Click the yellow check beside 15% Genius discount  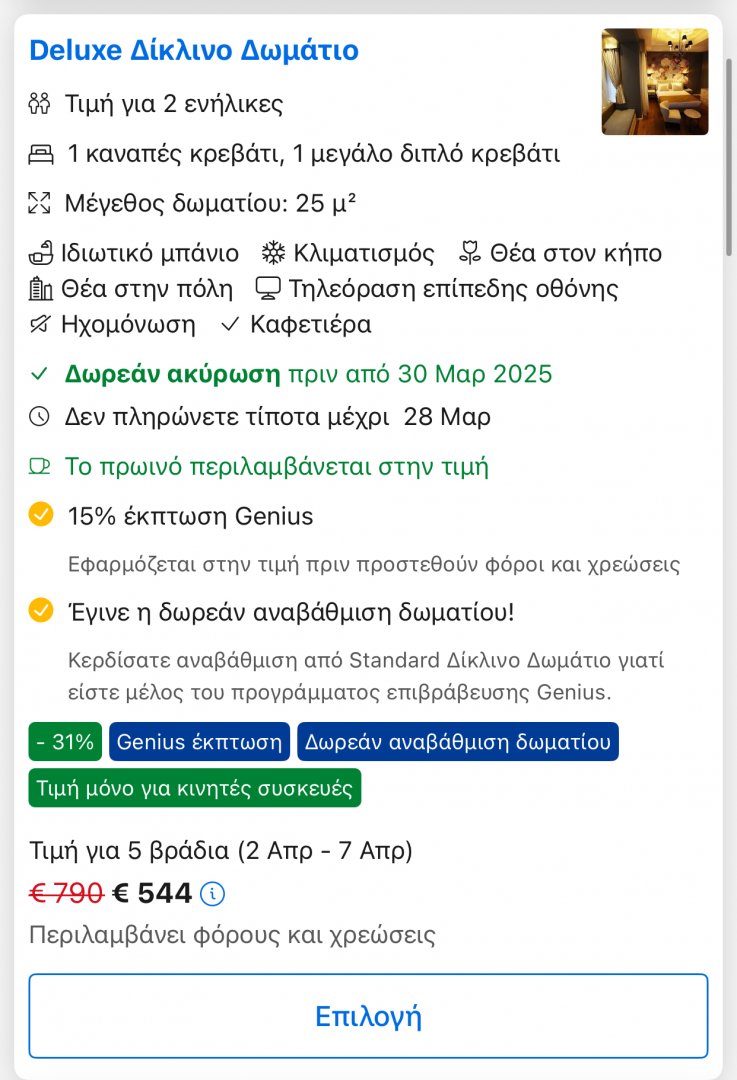pos(41,515)
